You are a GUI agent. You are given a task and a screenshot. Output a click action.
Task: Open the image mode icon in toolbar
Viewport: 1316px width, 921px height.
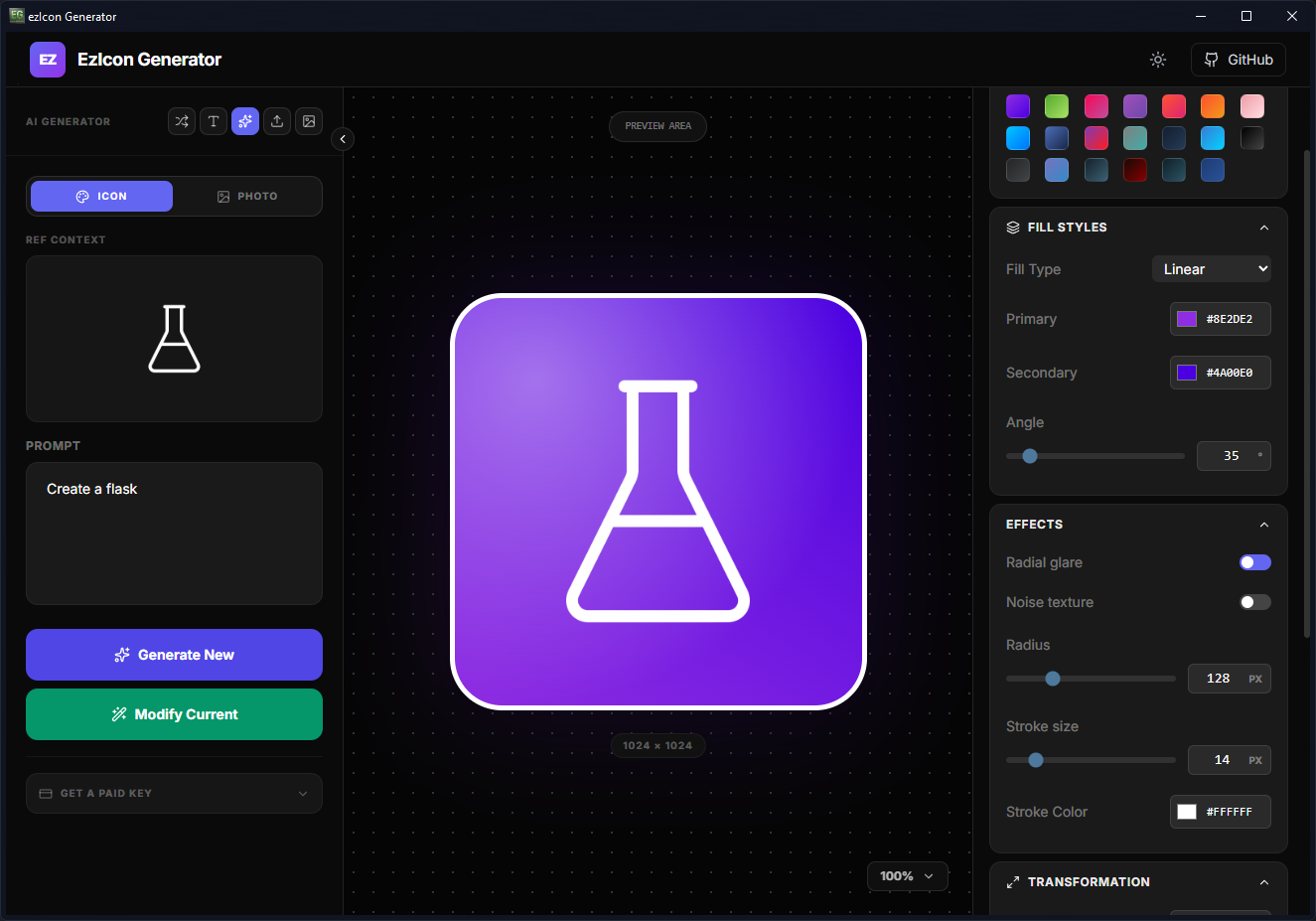click(x=309, y=121)
